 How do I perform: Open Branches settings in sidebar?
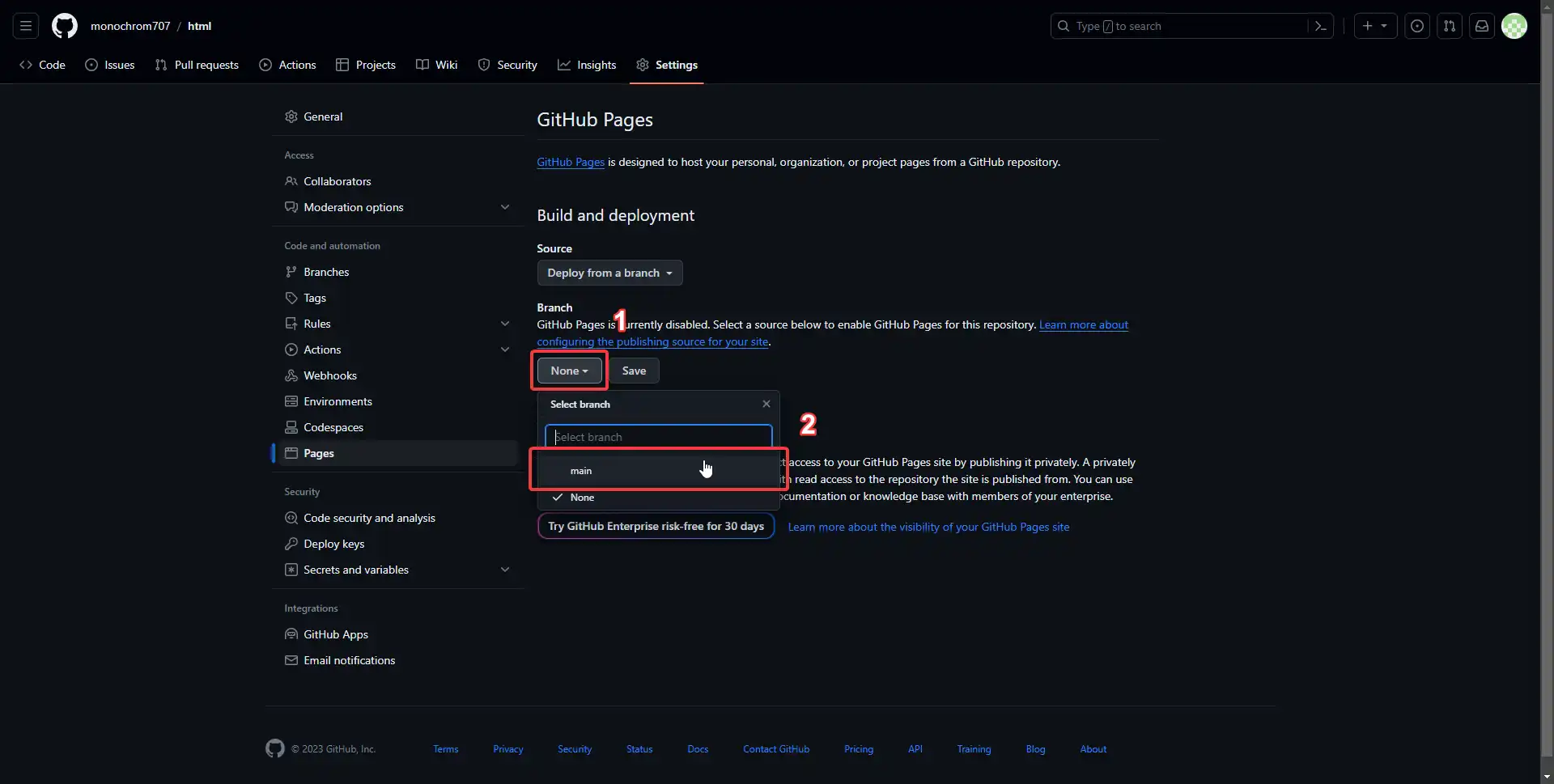click(x=397, y=272)
